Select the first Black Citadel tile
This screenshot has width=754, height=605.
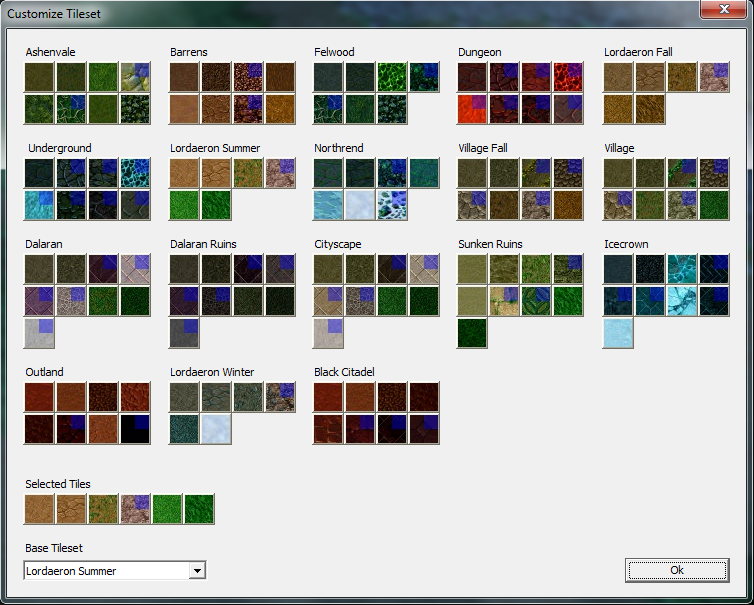tap(328, 397)
